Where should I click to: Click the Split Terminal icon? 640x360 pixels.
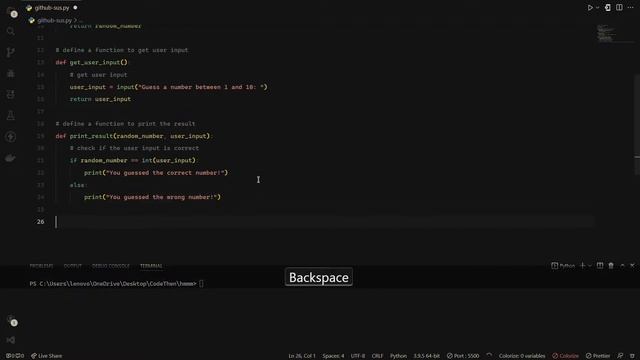(600, 266)
